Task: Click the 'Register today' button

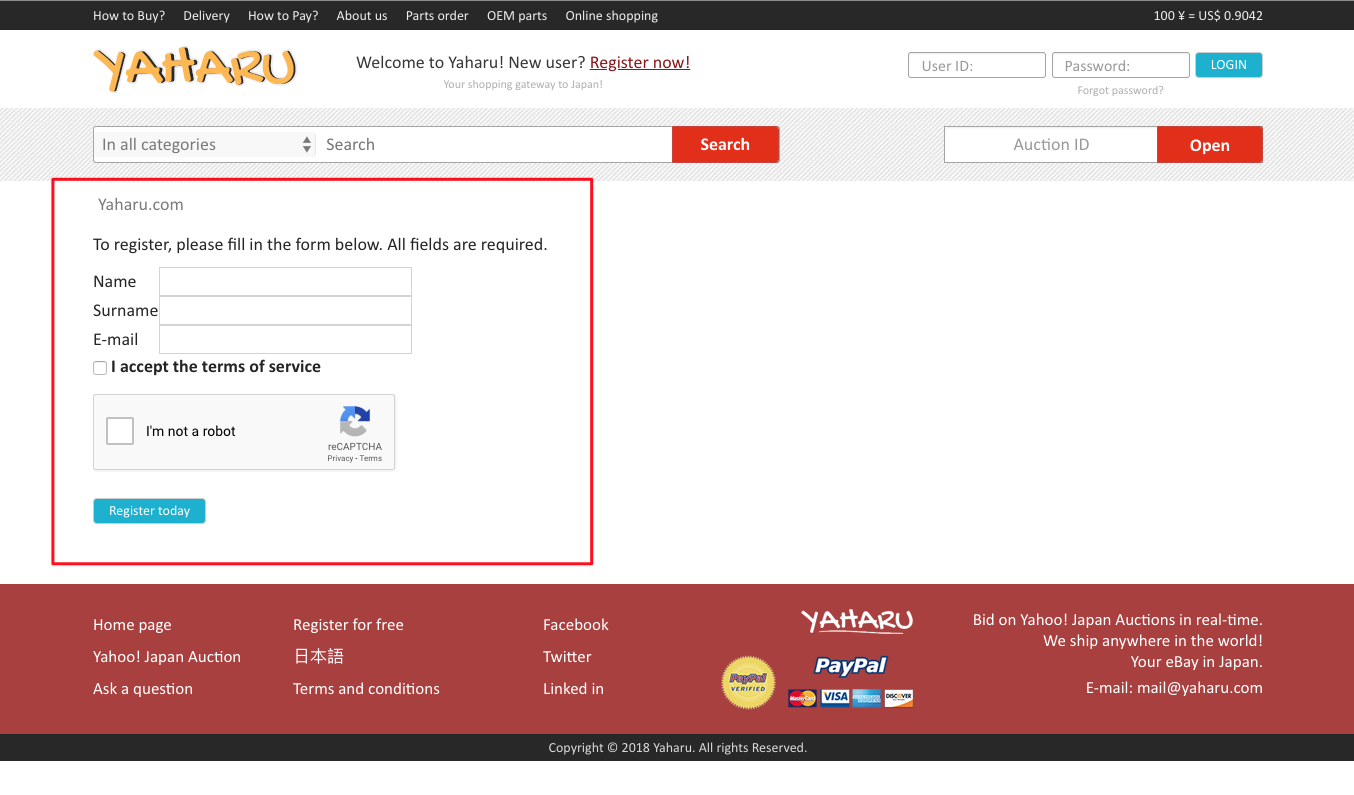Action: click(x=149, y=511)
